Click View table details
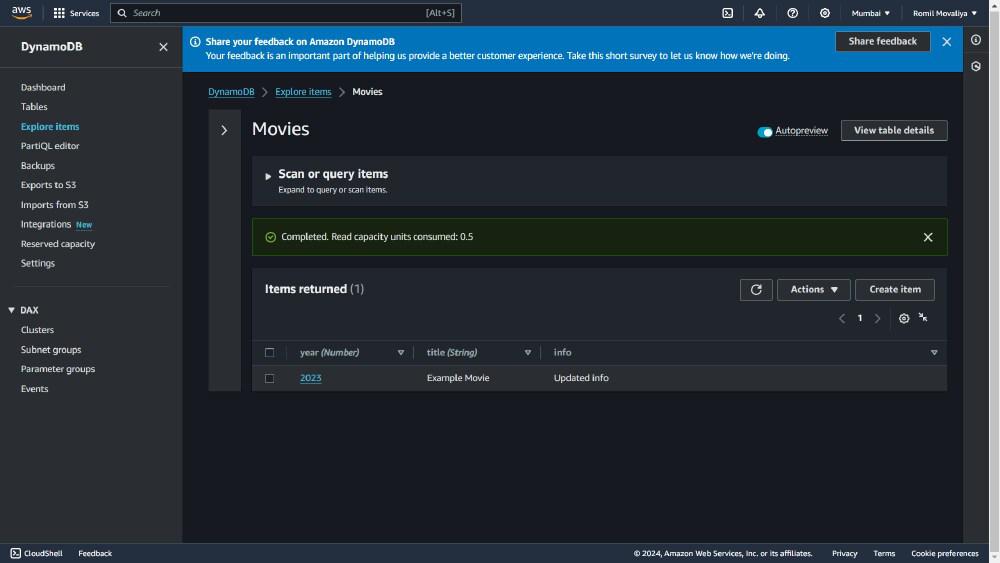Screen dimensions: 1000x563 tap(893, 131)
